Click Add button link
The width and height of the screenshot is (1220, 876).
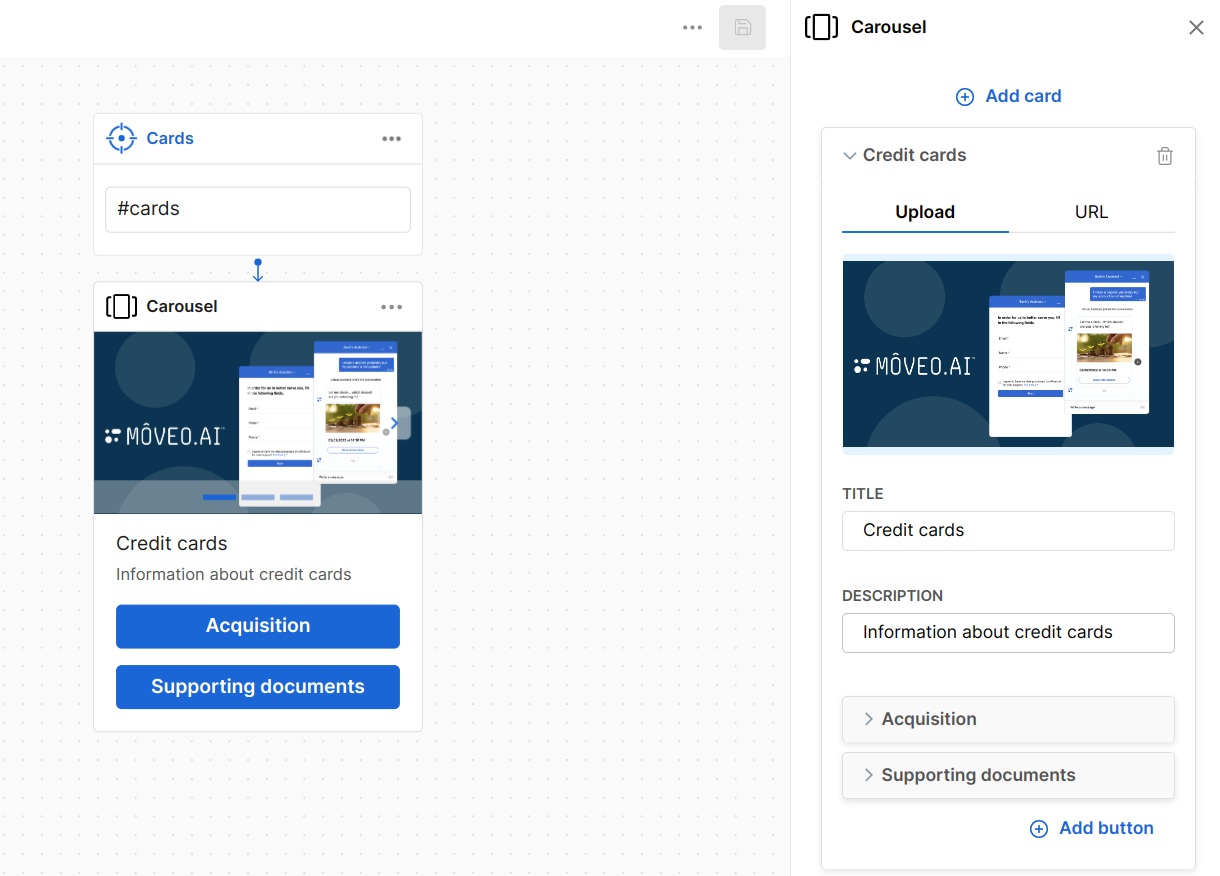(1091, 828)
